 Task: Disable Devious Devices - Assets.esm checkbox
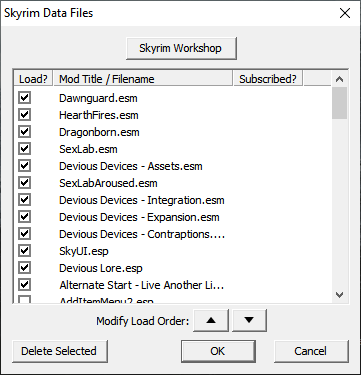24,166
